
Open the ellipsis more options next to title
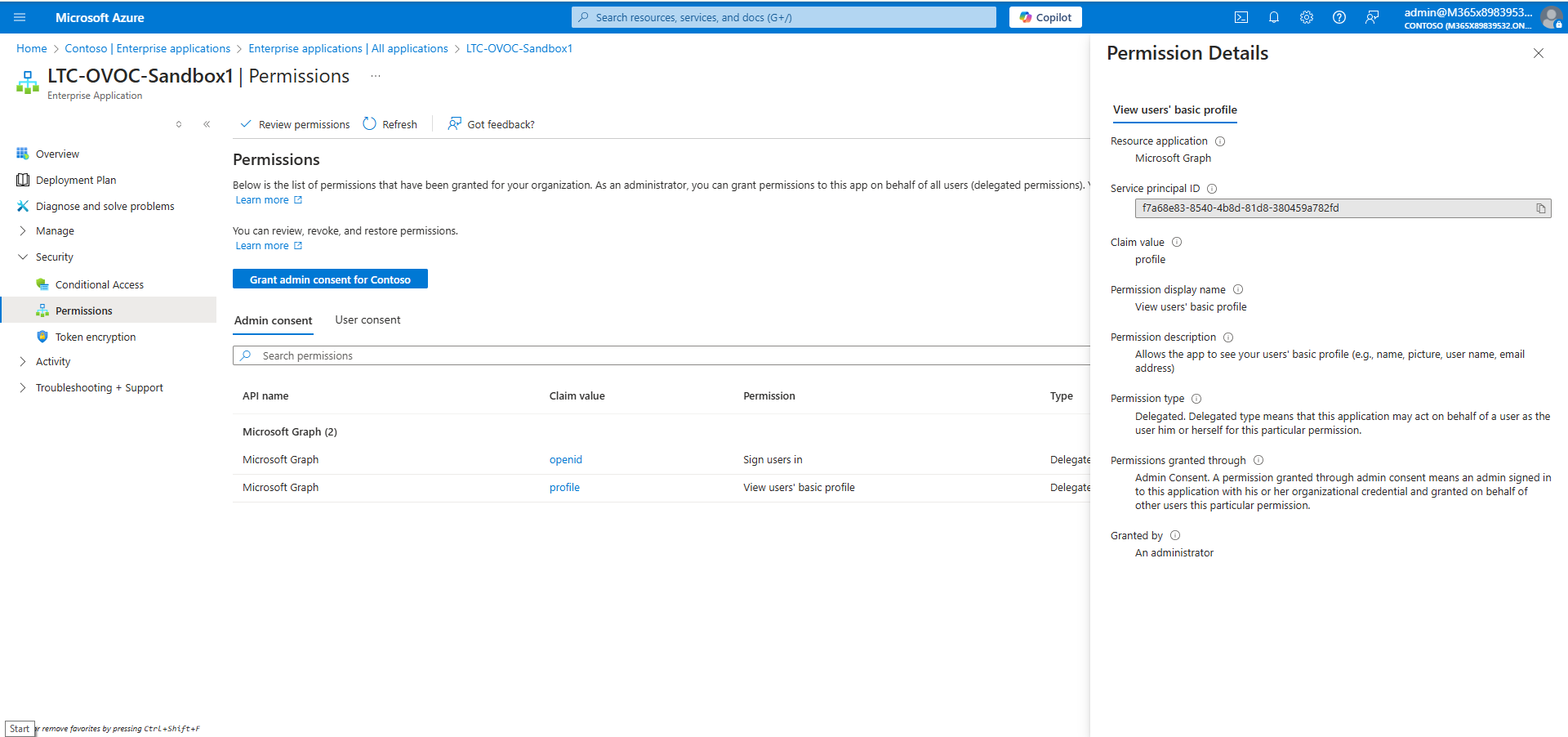tap(376, 76)
